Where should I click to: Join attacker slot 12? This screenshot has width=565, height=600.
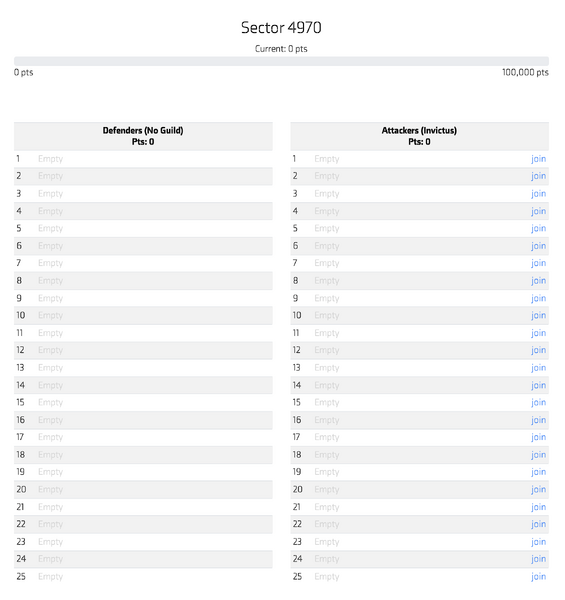pyautogui.click(x=538, y=350)
